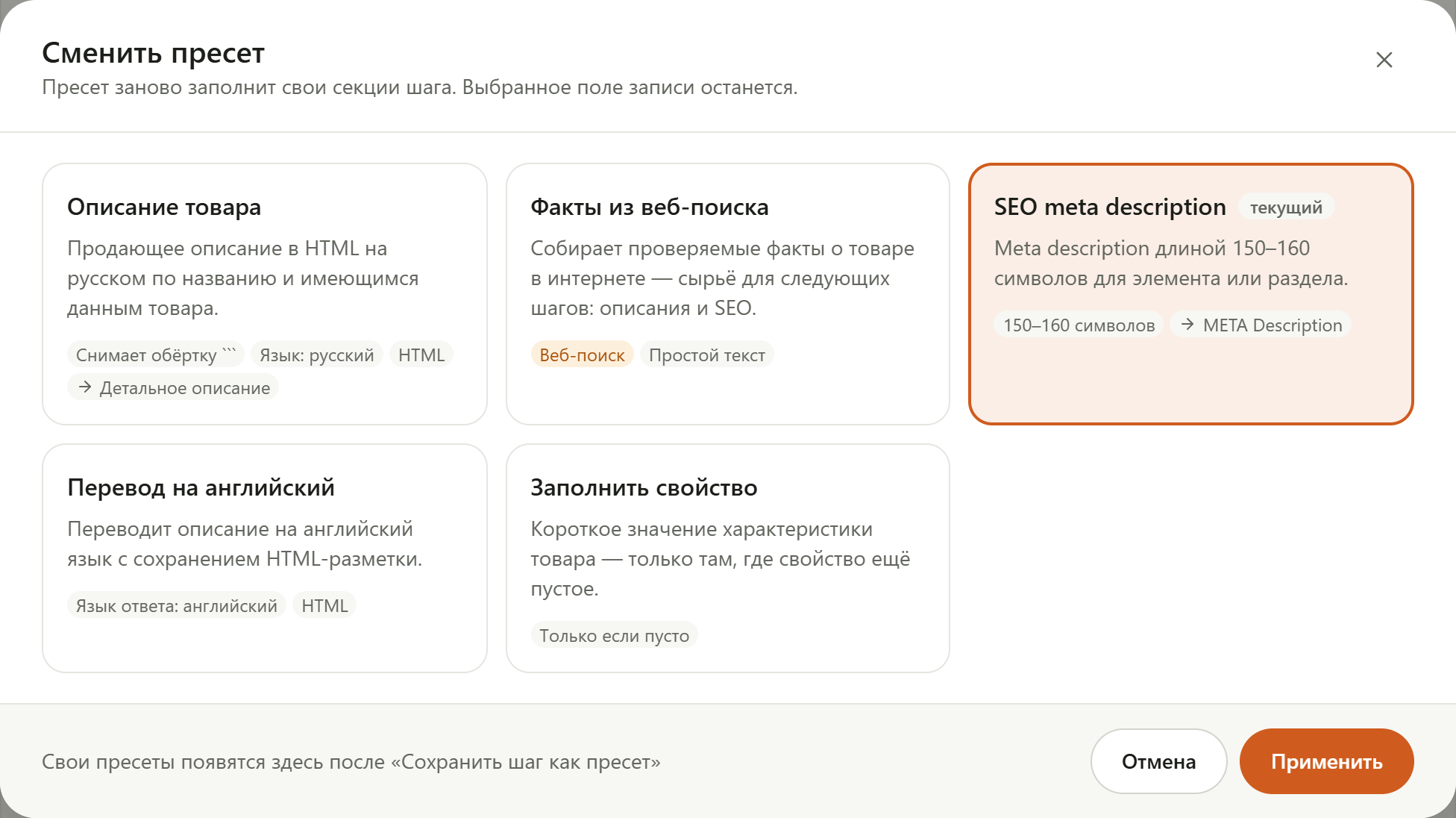Click the subtitle «Пресет заново заполнит свои секции шага»
1456x818 pixels.
click(419, 87)
